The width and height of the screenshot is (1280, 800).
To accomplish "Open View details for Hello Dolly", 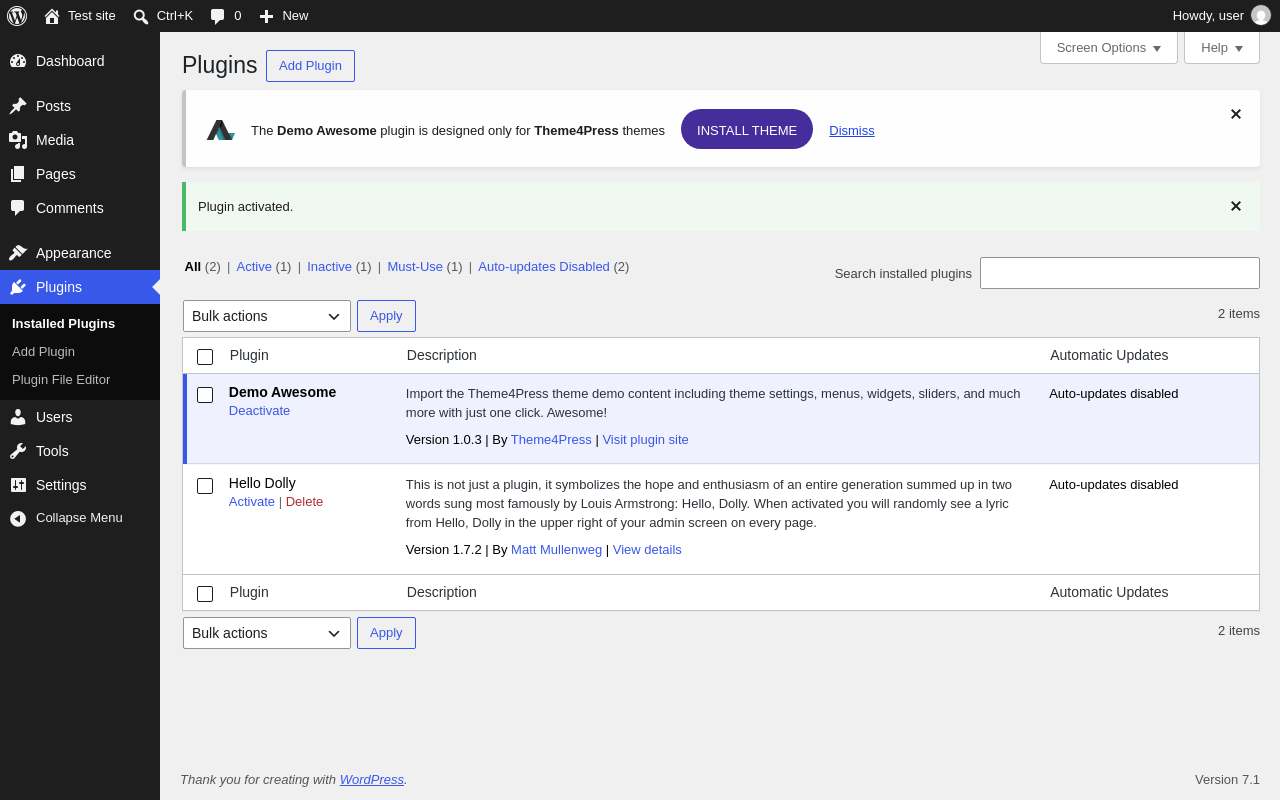I will tap(647, 550).
